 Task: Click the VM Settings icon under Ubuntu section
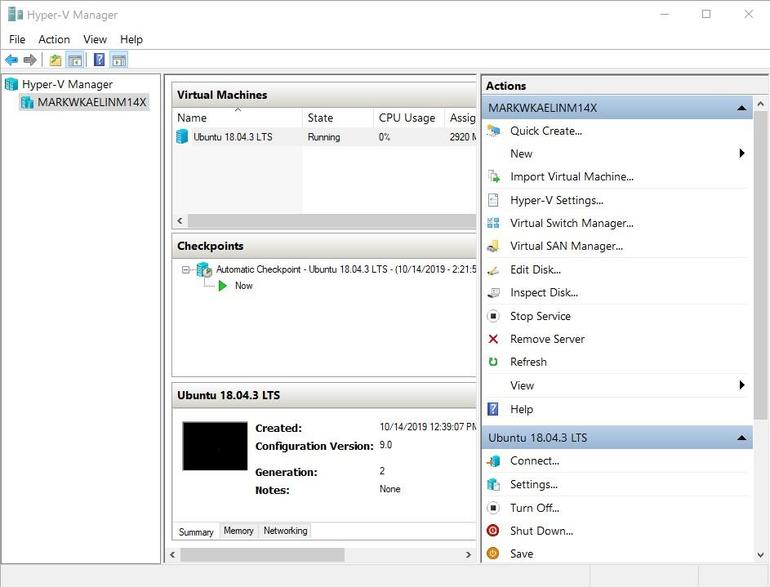pos(494,484)
